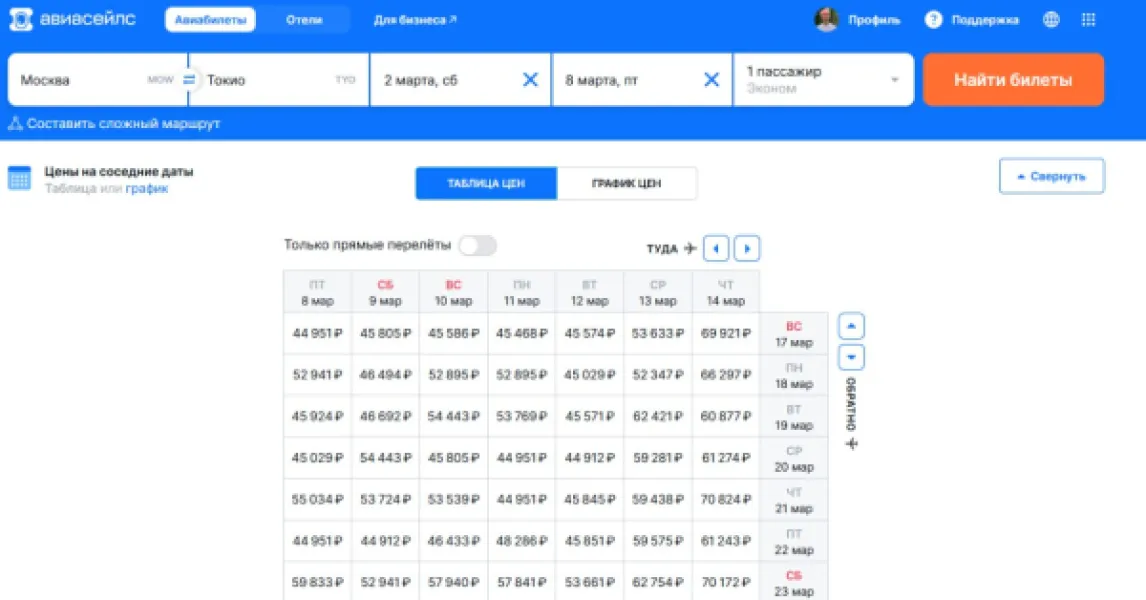Open the 2 марта, сб departure date field
Screen dimensions: 1146x600
460,80
